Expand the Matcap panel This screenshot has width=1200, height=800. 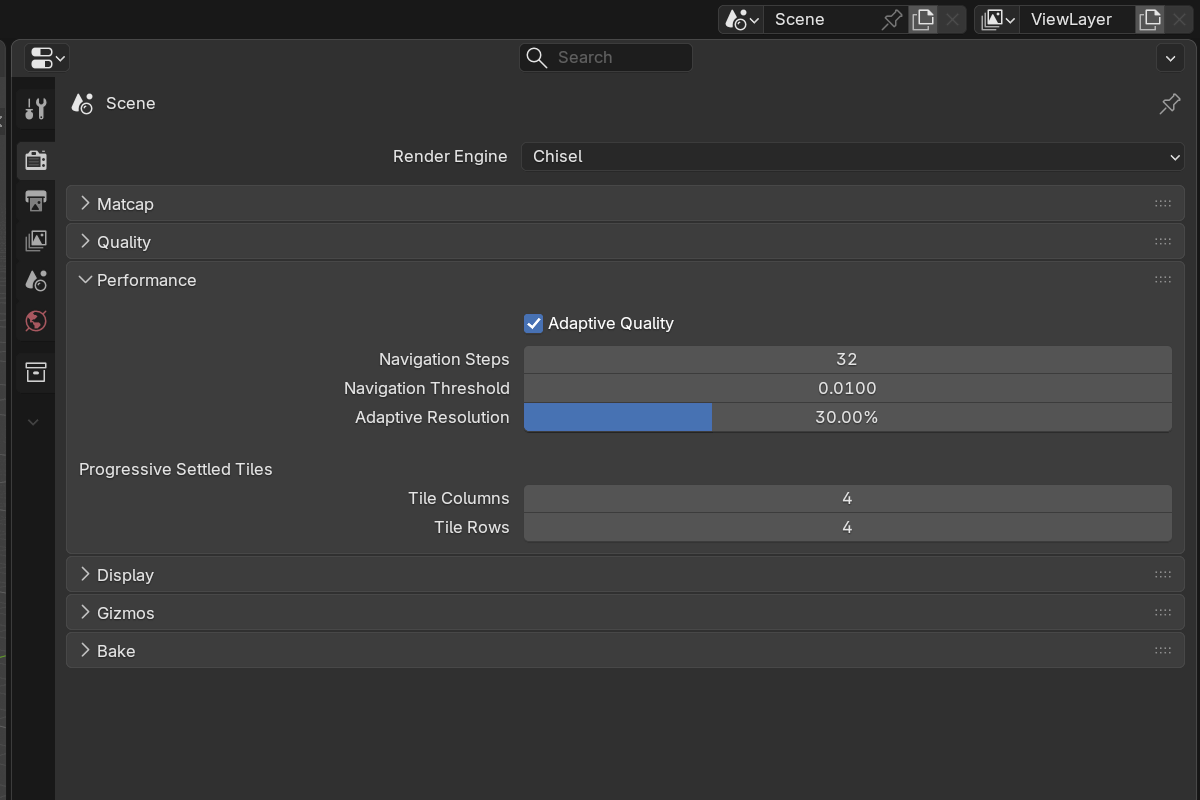[x=625, y=204]
